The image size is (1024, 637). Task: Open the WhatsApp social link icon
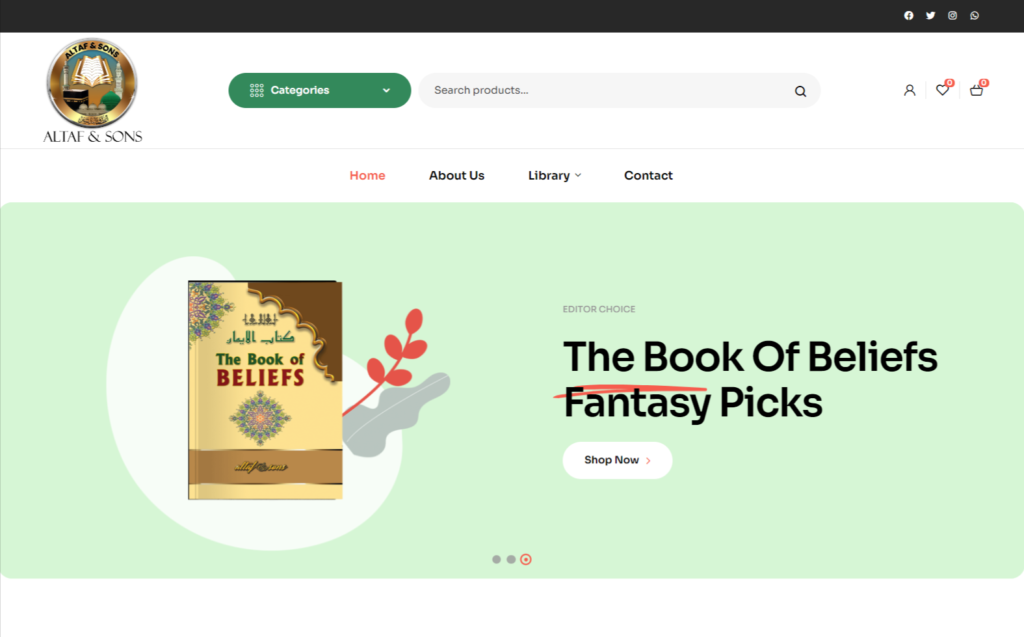click(x=974, y=16)
